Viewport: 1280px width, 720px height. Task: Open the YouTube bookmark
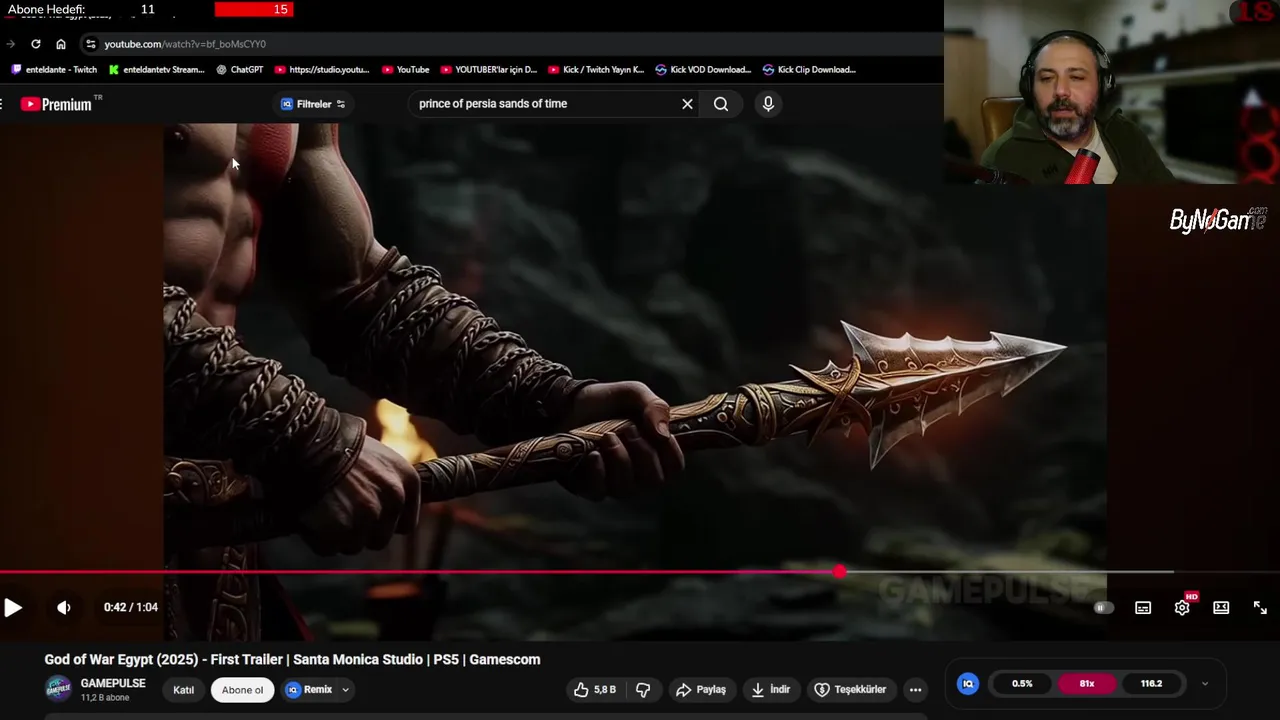coord(406,70)
